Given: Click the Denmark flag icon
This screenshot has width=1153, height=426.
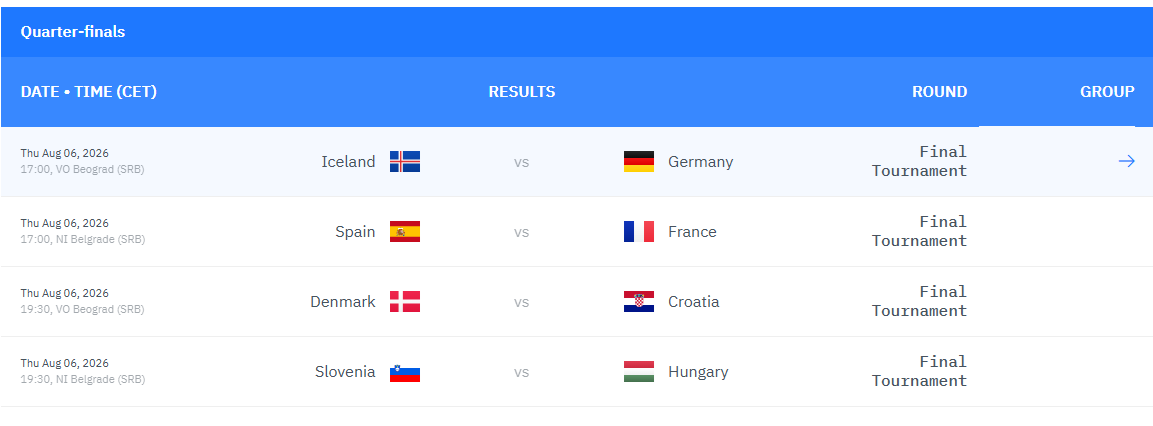Looking at the screenshot, I should click(x=404, y=302).
